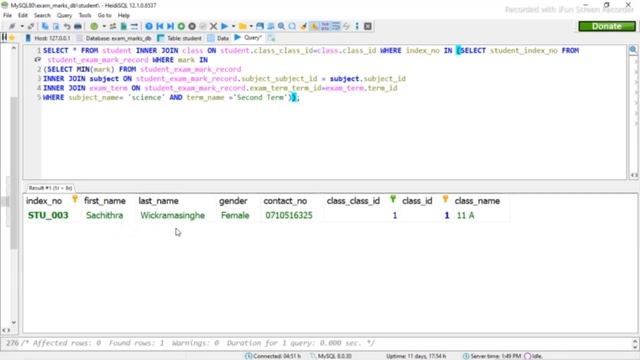Image resolution: width=640 pixels, height=360 pixels.
Task: Expand the run query dropdown arrow
Action: pyautogui.click(x=233, y=26)
